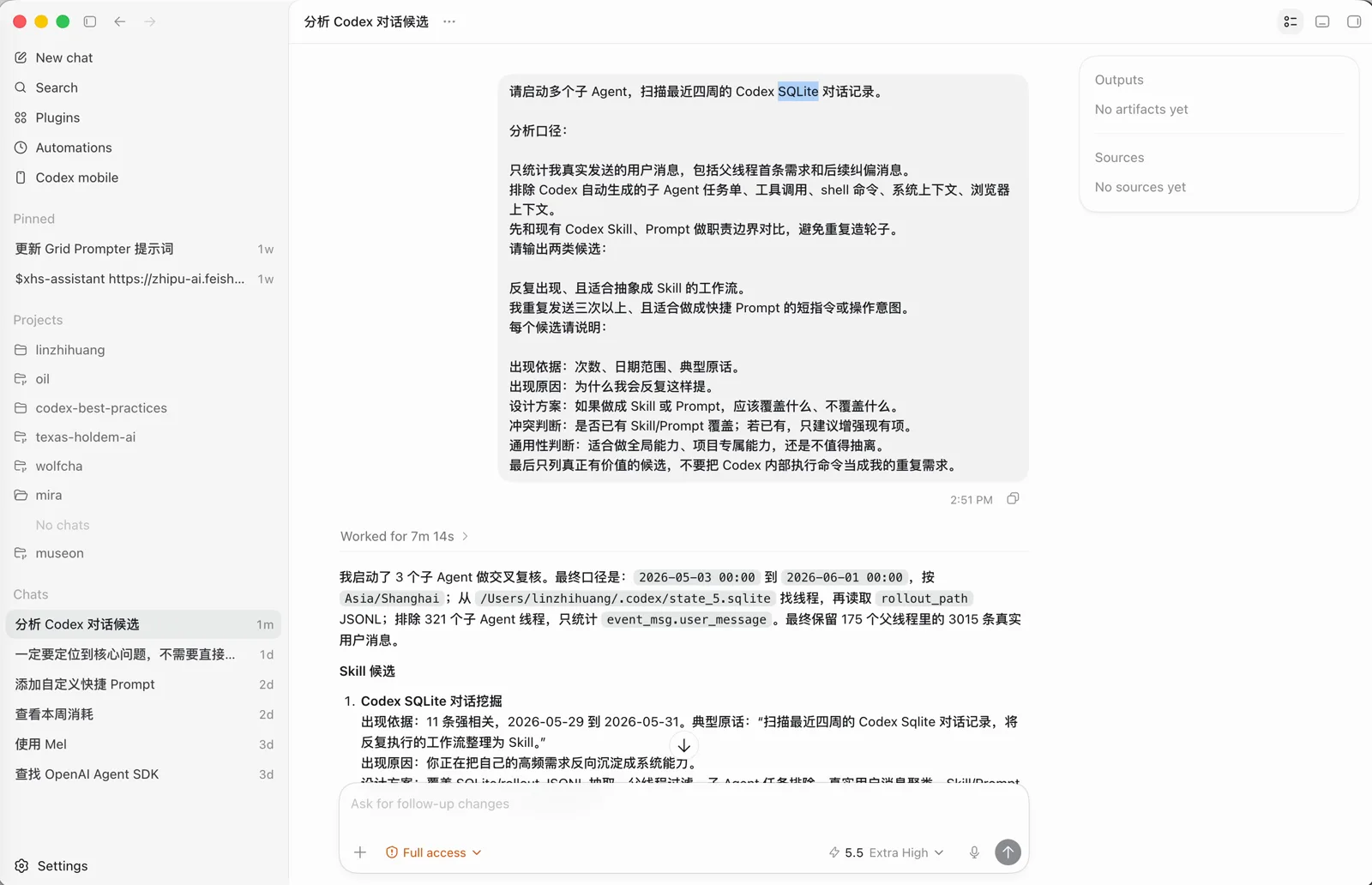
Task: Open chat 查看本周消耗
Action: [x=144, y=714]
